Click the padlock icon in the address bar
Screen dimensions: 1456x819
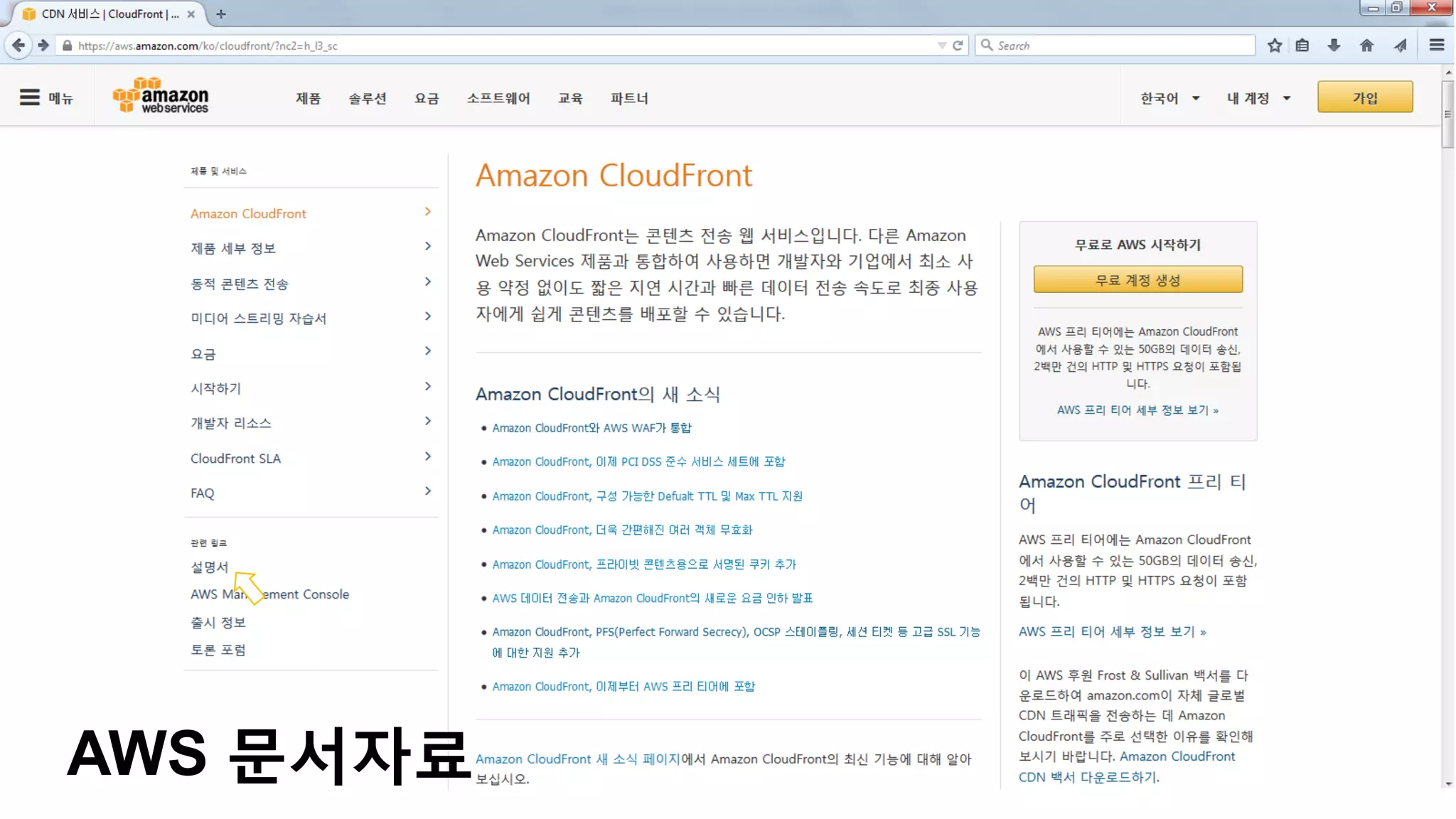tap(67, 45)
